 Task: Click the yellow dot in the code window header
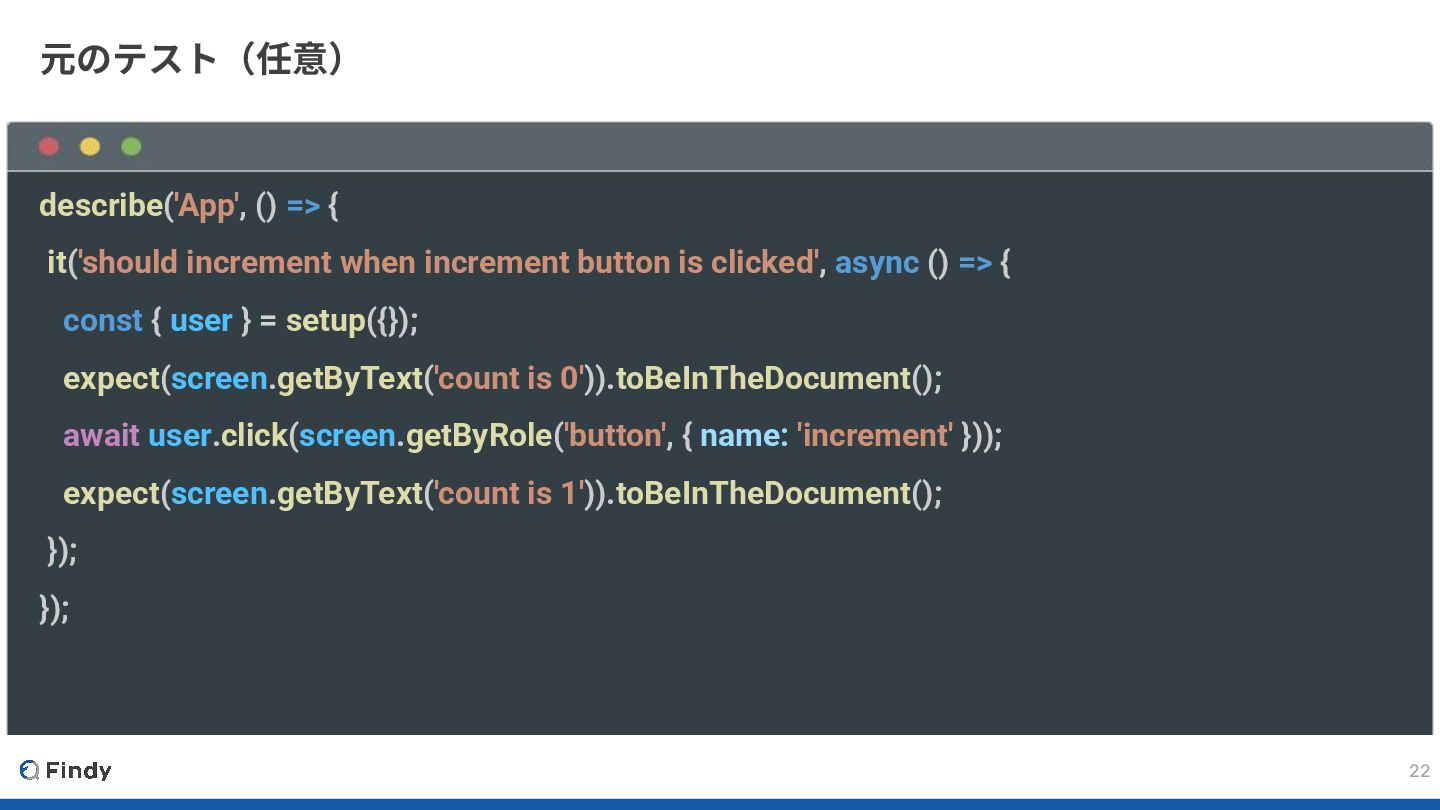click(90, 147)
